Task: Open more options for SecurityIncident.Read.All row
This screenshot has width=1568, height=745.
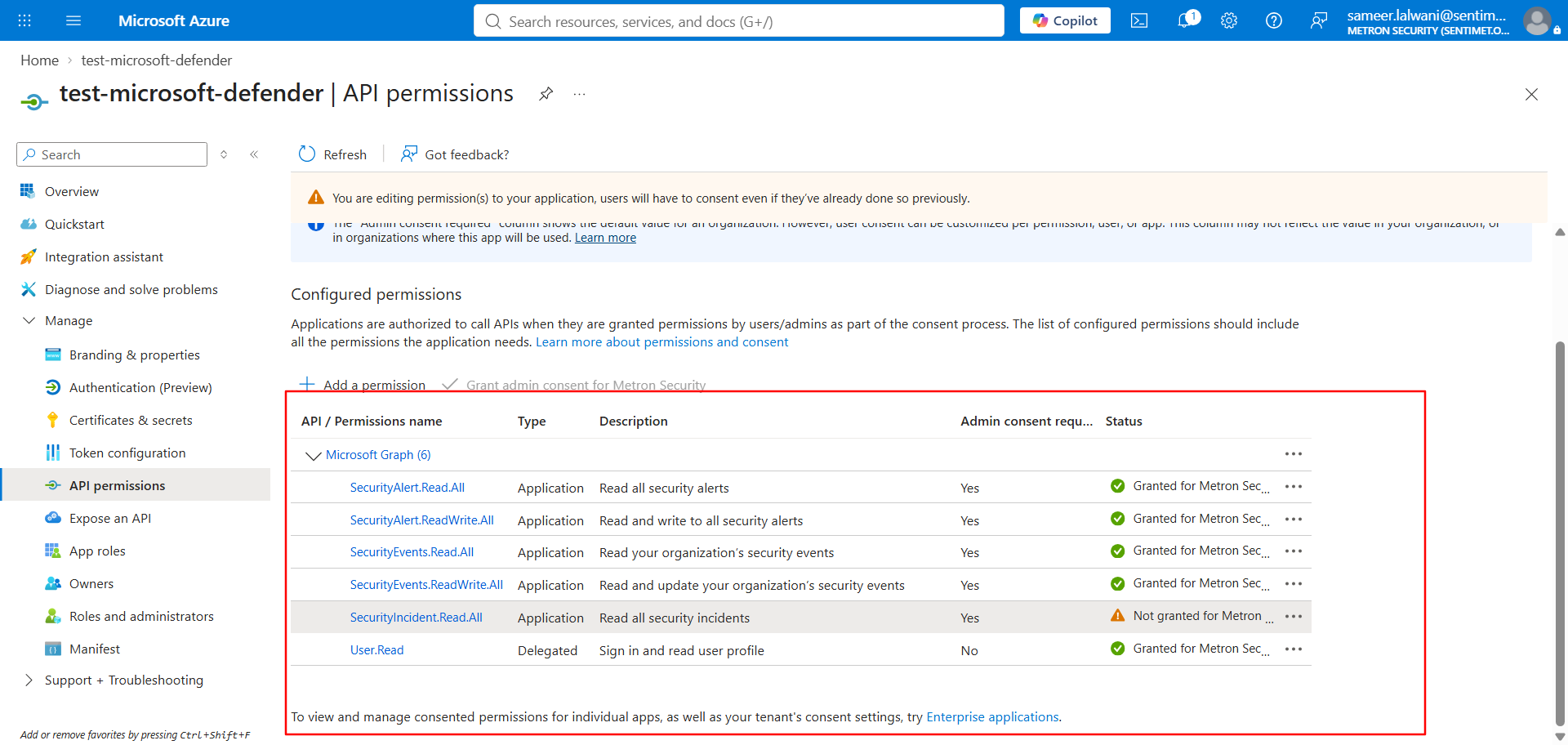Action: coord(1294,617)
